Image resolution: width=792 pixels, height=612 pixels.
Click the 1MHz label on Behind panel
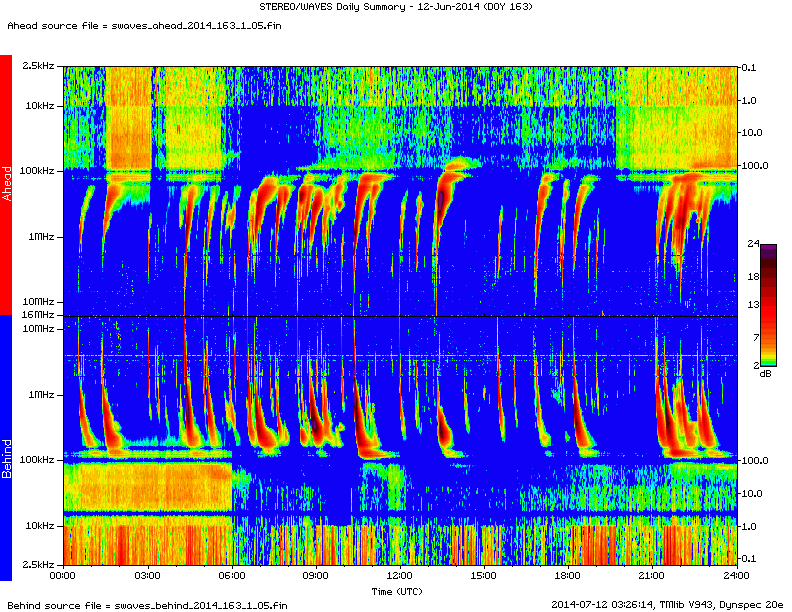pos(41,395)
